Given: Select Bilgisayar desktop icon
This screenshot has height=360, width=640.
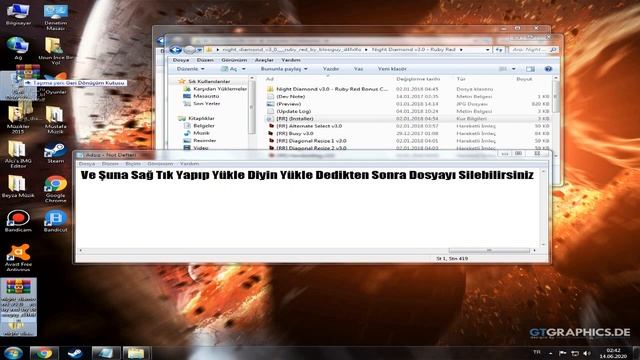Looking at the screenshot, I should [x=18, y=14].
